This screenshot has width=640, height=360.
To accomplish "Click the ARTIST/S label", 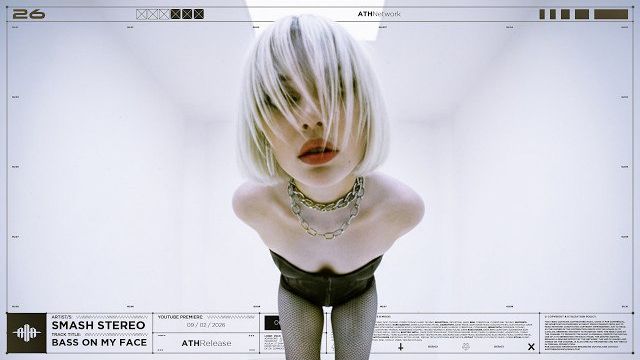I will 62,317.
